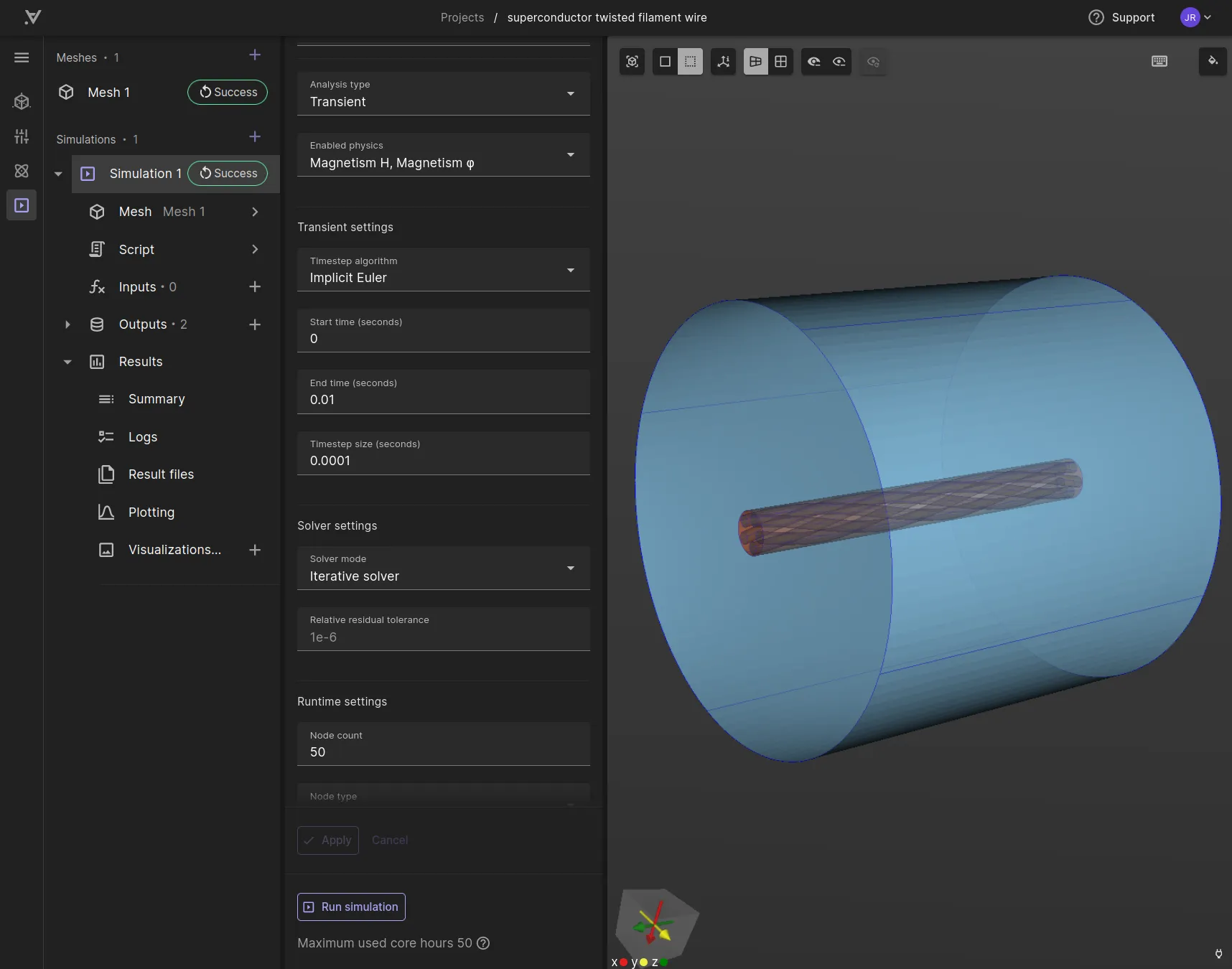The height and width of the screenshot is (969, 1232).
Task: Open the simulation Mesh chevron
Action: (x=255, y=212)
